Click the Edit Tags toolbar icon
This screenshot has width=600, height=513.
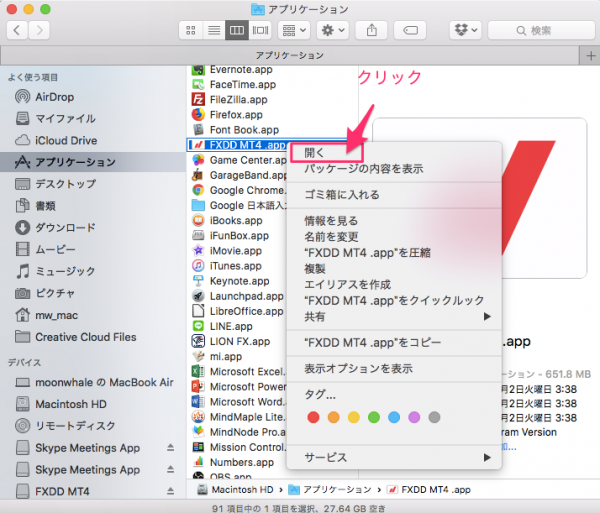[410, 30]
